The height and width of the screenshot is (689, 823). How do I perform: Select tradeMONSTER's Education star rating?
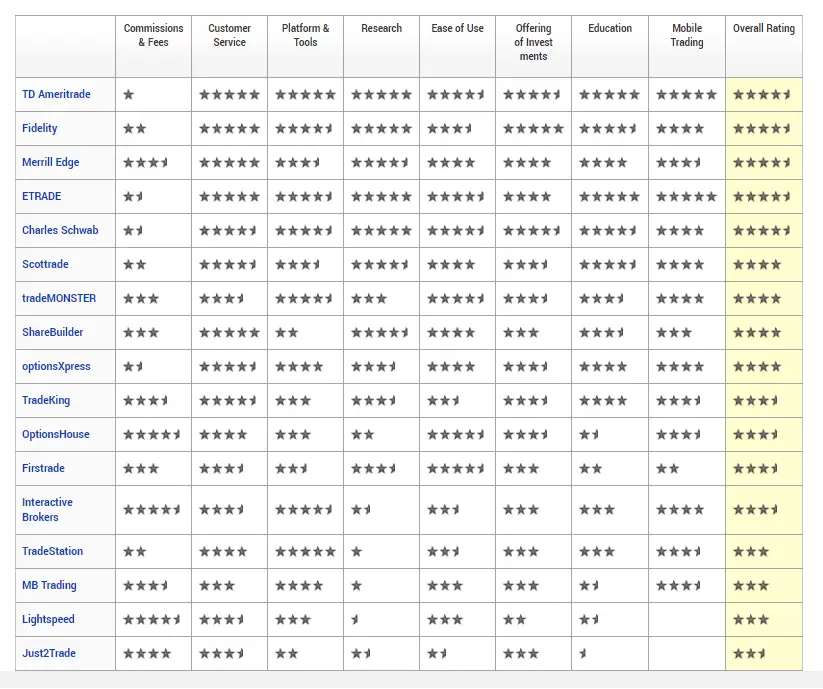[610, 298]
